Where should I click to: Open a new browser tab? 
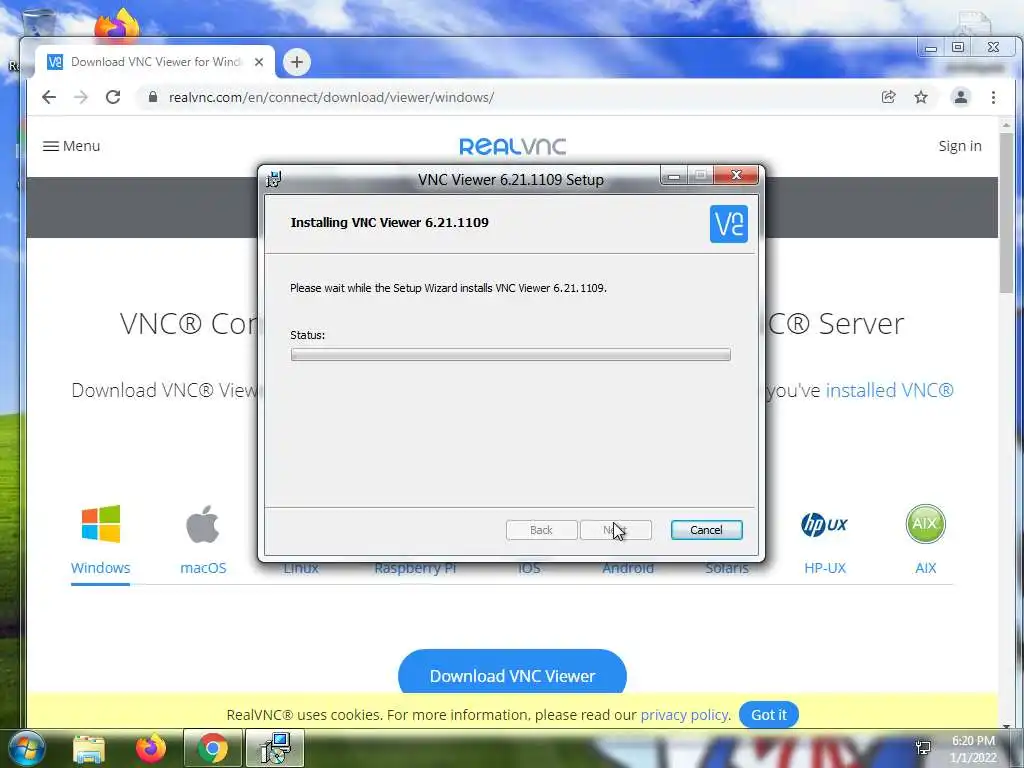click(296, 62)
